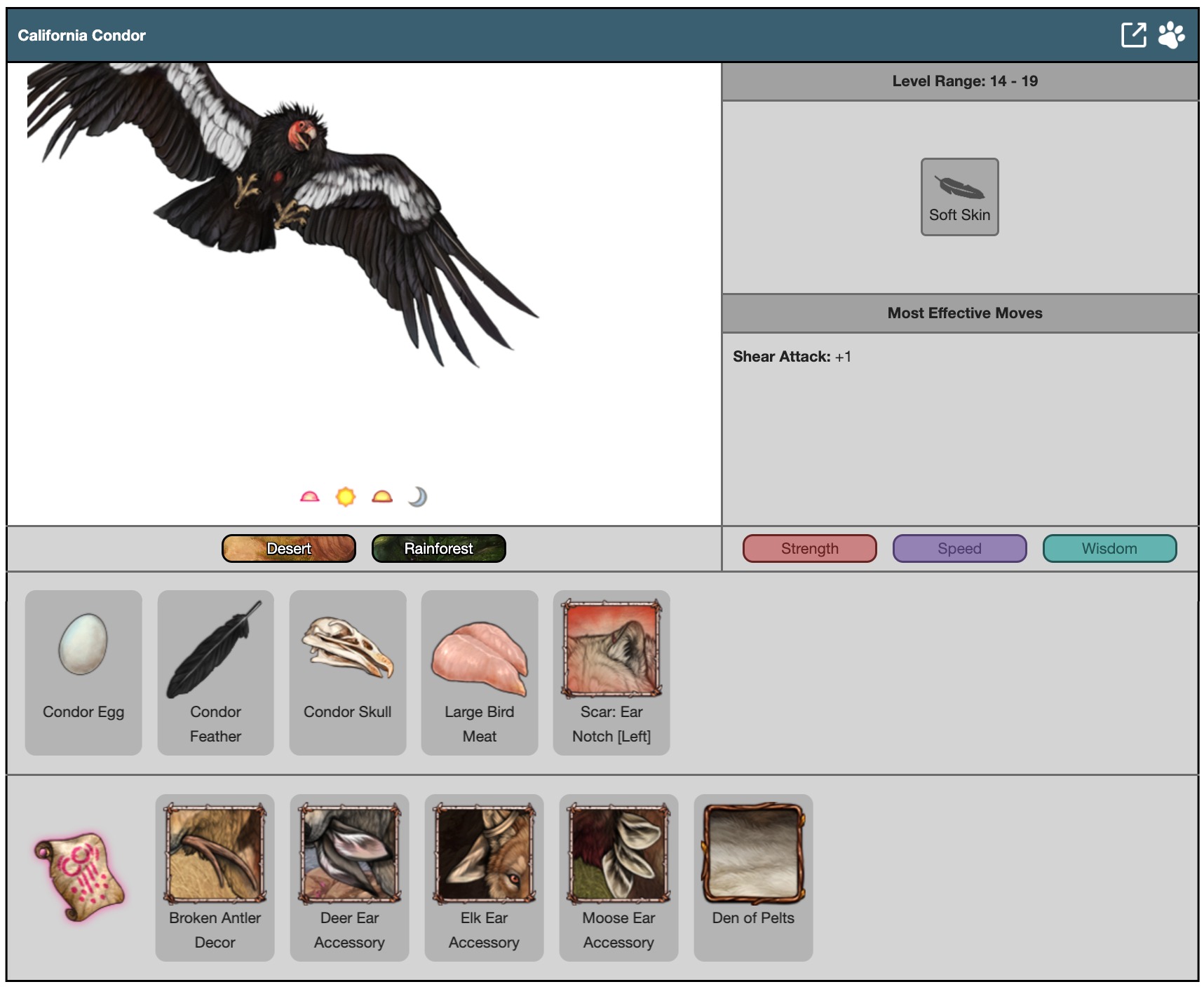The width and height of the screenshot is (1204, 989).
Task: Open the Condor Feather item
Action: tap(215, 671)
